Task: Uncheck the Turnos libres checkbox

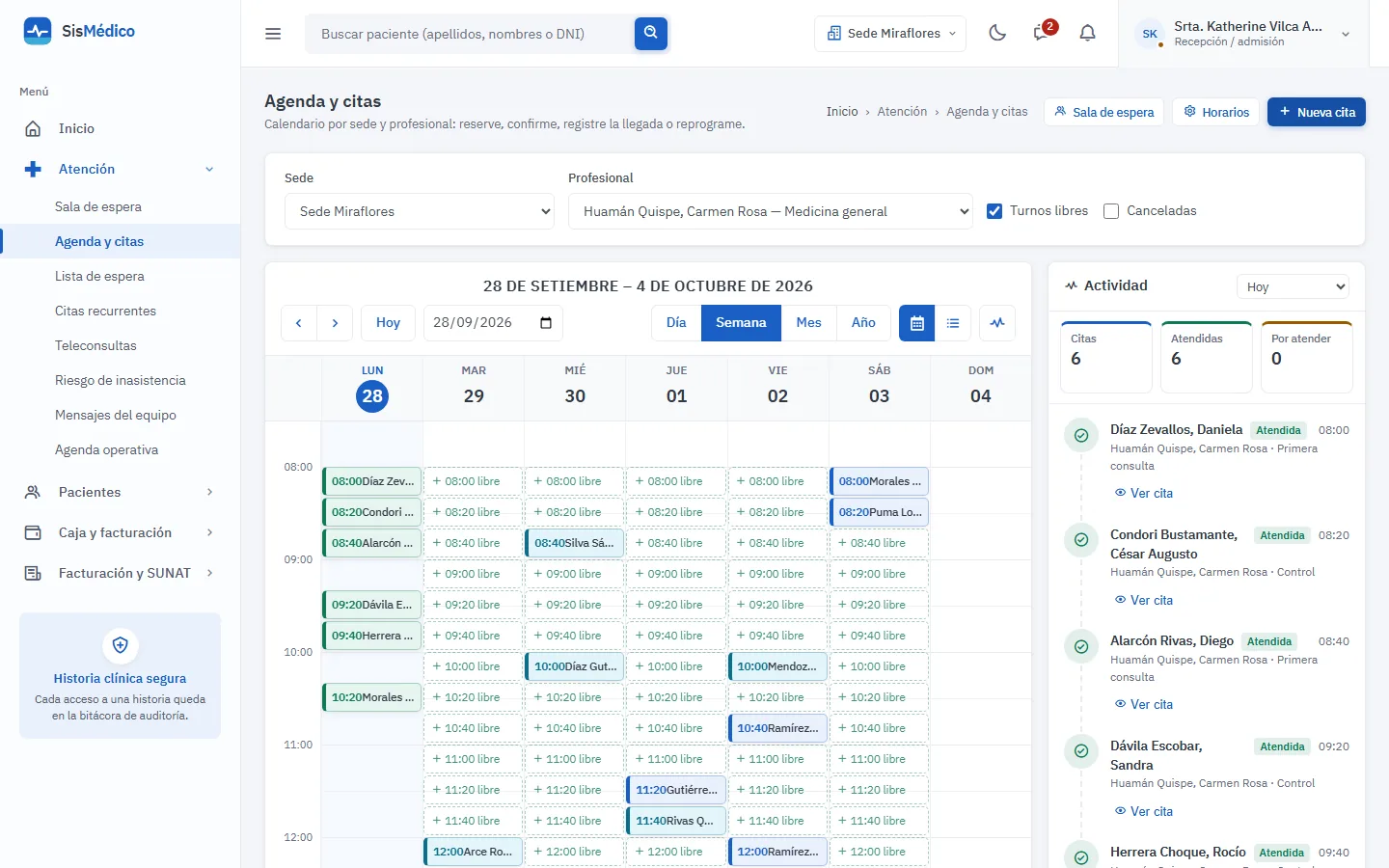Action: (x=994, y=211)
